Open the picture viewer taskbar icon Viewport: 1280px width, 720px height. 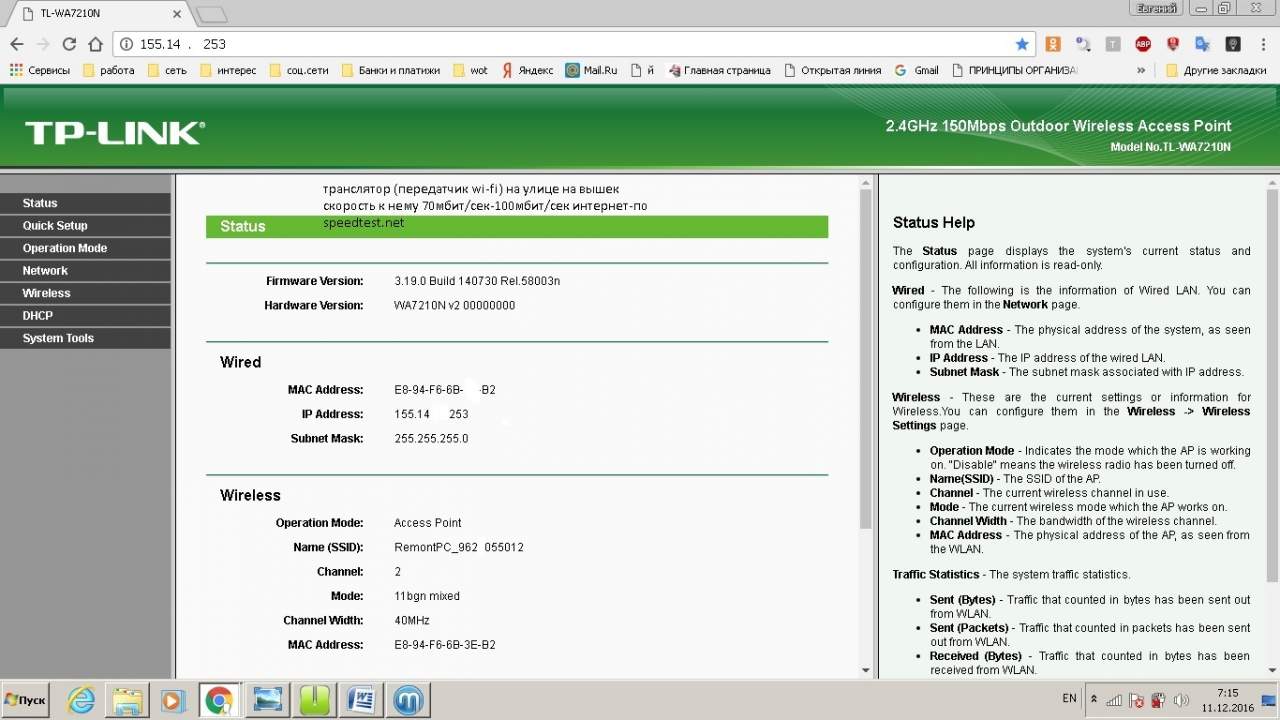point(268,700)
